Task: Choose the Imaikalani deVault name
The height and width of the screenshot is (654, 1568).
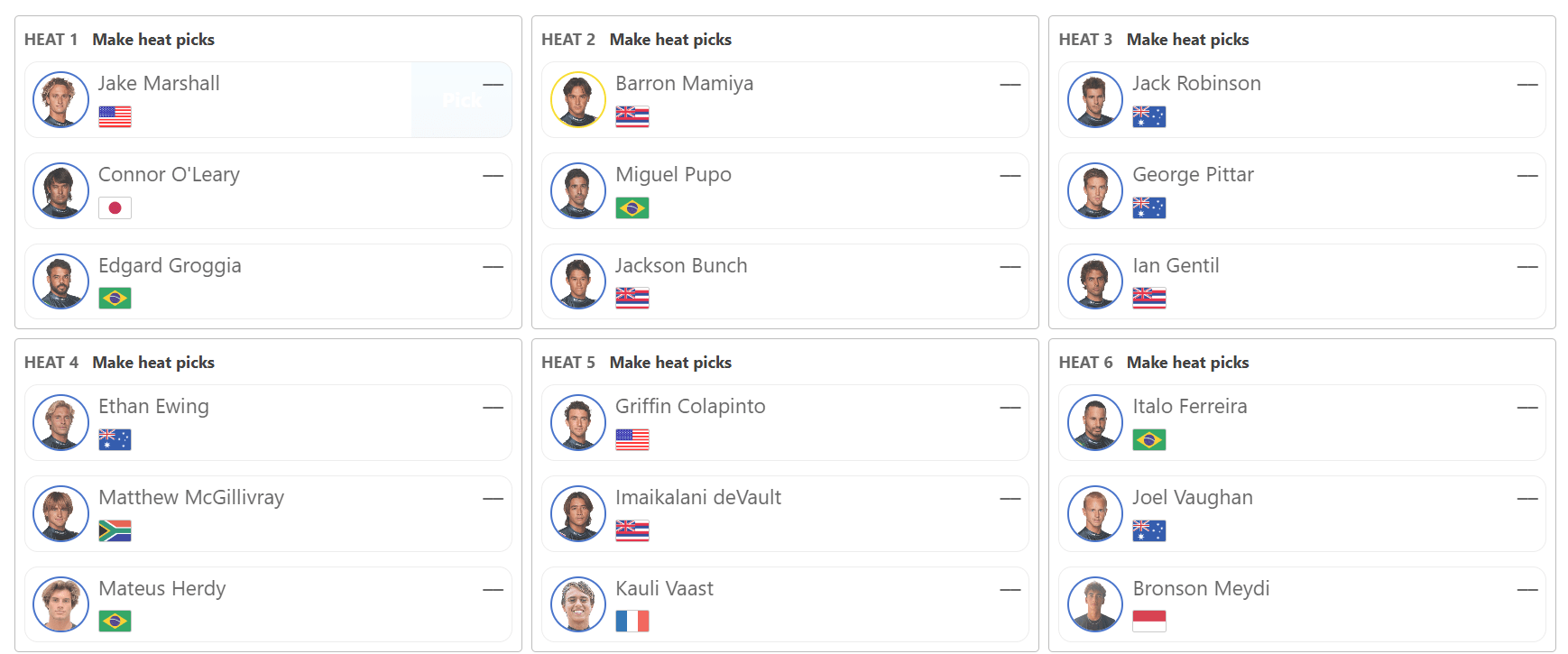Action: 697,497
